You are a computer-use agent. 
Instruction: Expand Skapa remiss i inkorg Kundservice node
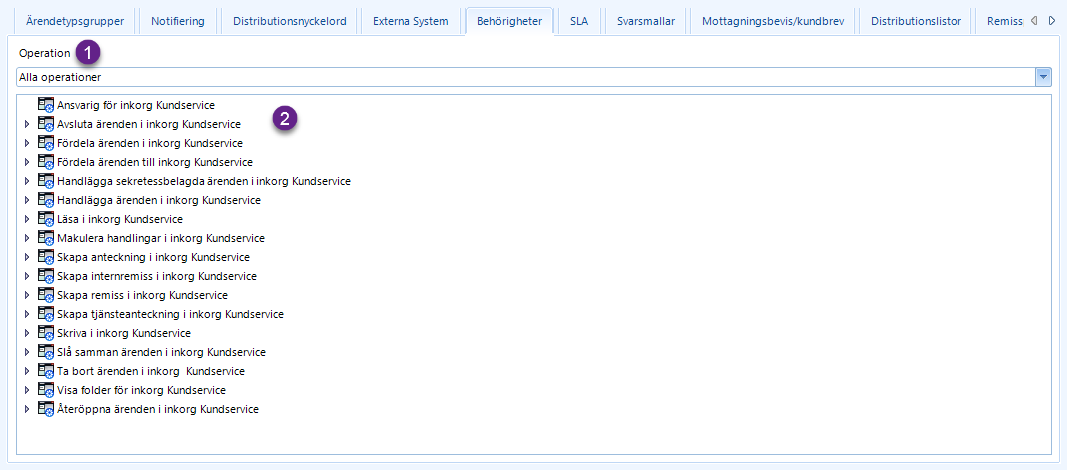click(x=27, y=296)
